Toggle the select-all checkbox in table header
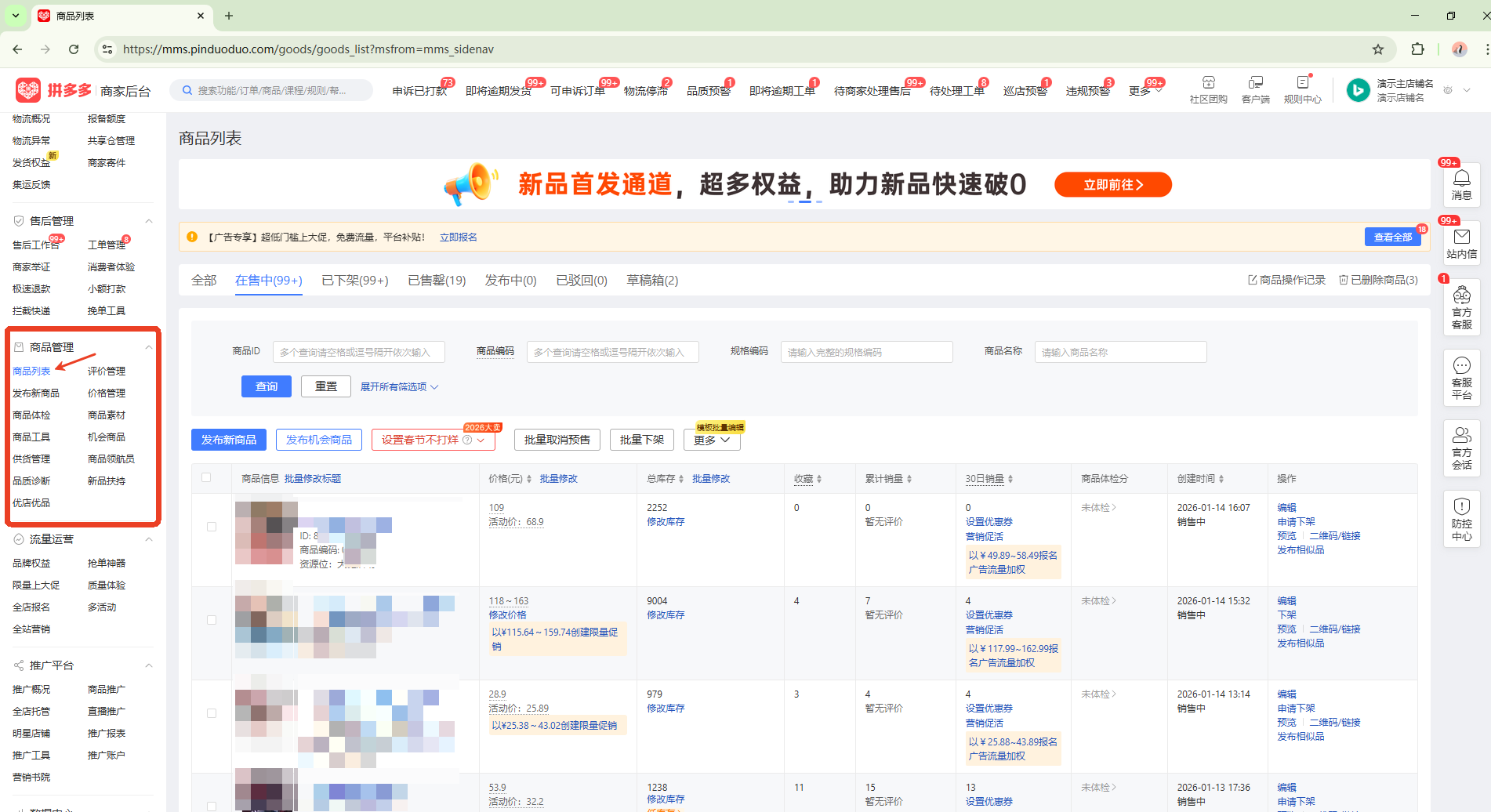1491x812 pixels. tap(206, 477)
